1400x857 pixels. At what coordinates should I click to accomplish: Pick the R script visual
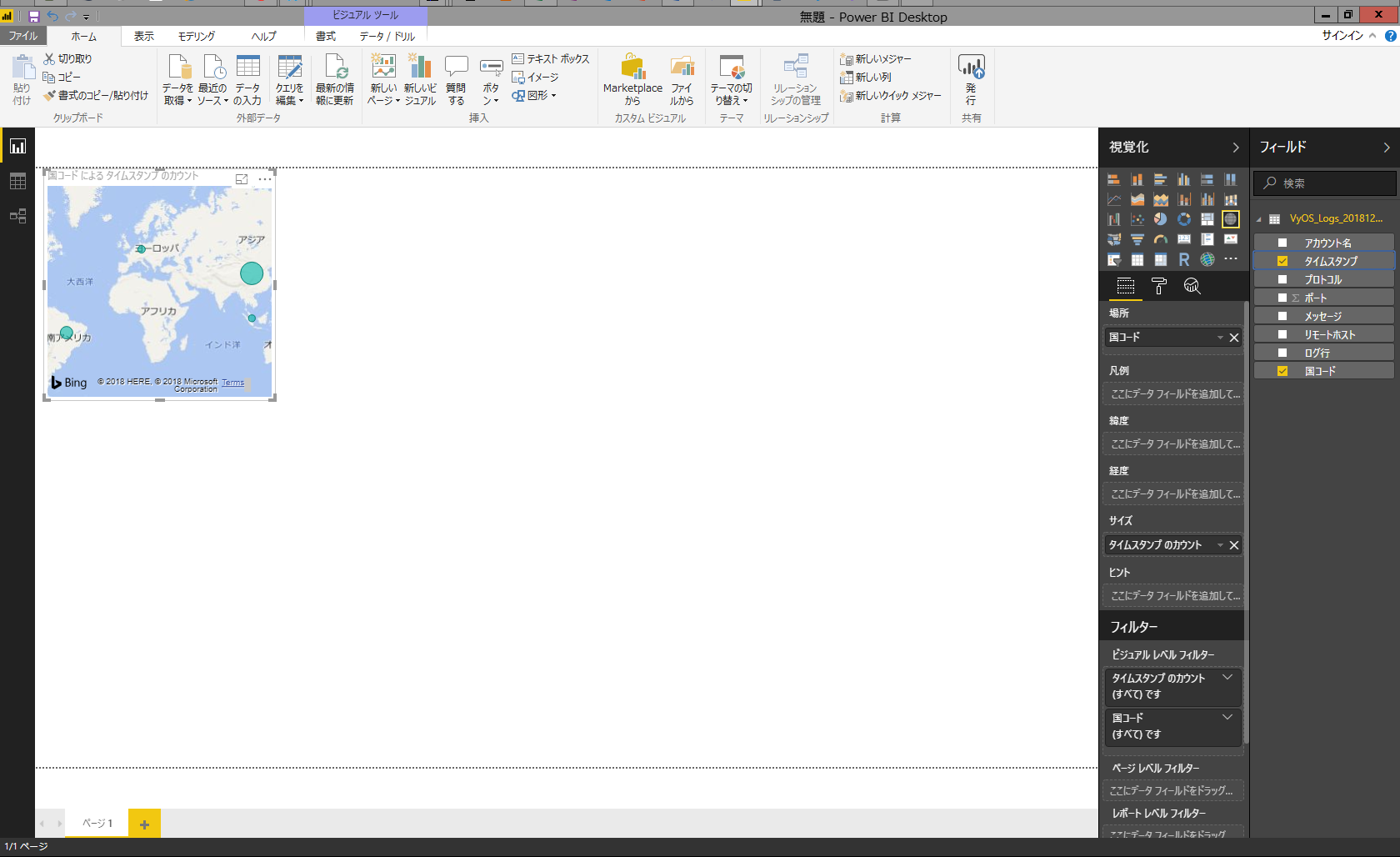click(x=1184, y=259)
